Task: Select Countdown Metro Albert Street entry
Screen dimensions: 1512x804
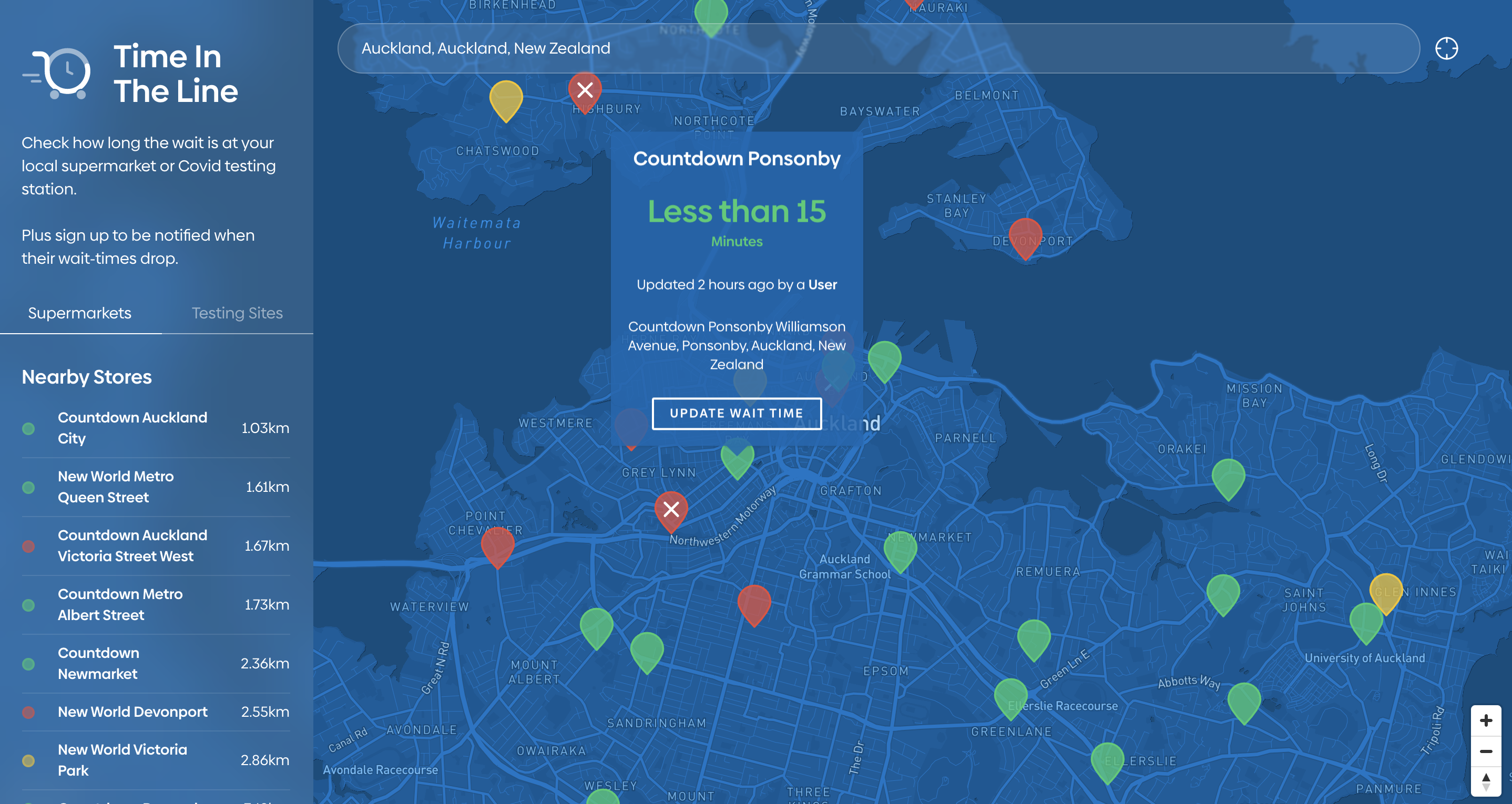Action: pyautogui.click(x=156, y=604)
